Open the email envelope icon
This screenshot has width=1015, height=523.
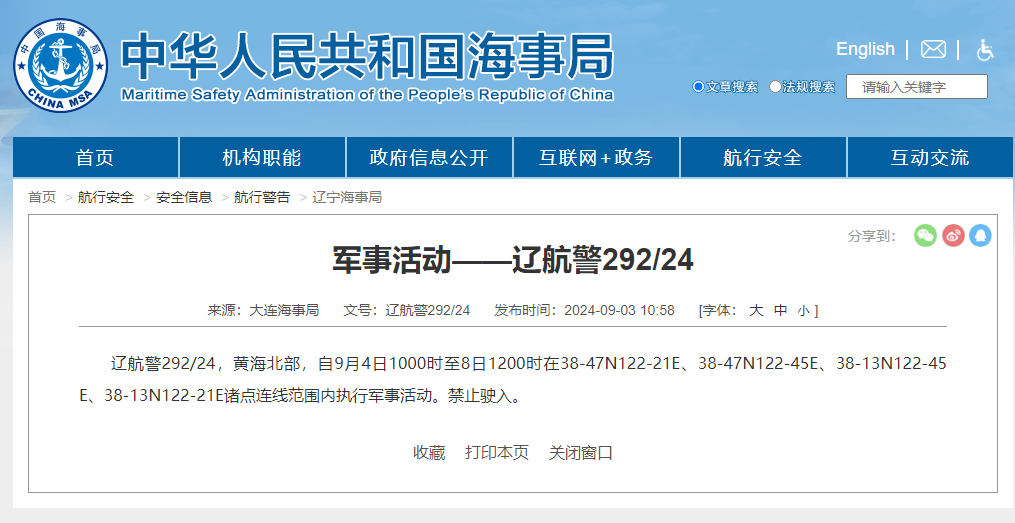tap(933, 49)
